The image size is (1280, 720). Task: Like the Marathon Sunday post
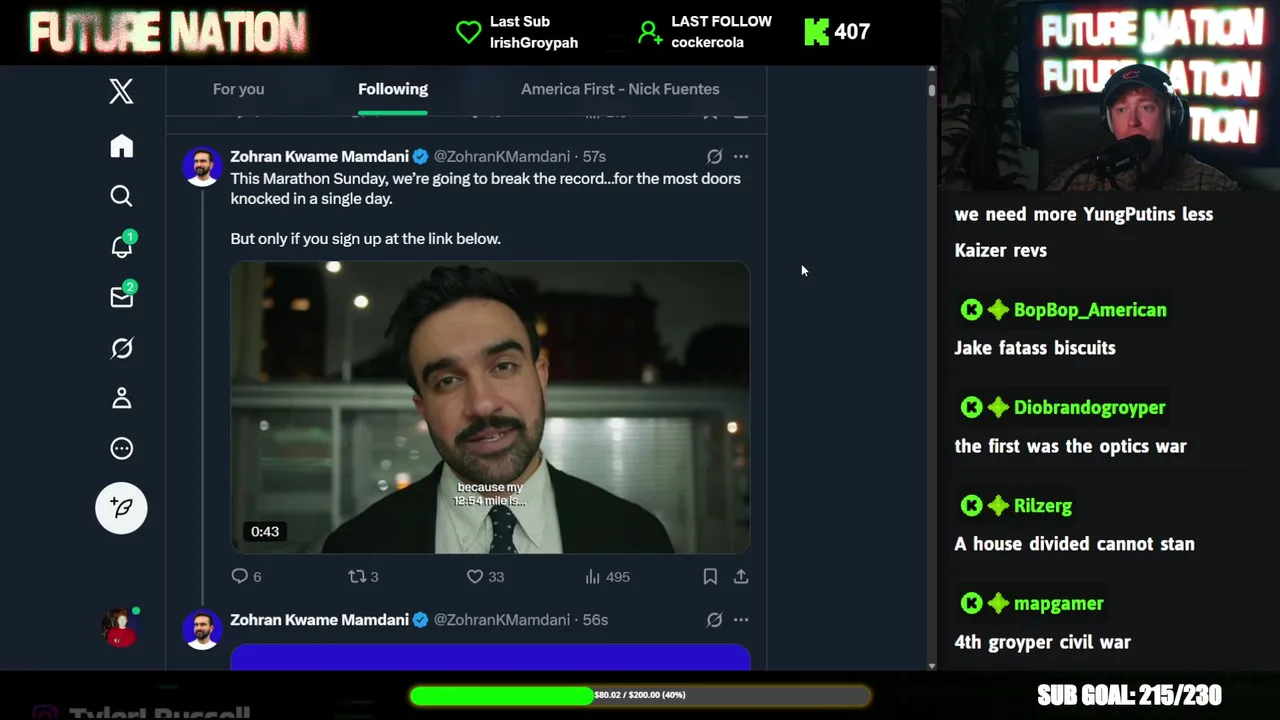coord(475,577)
